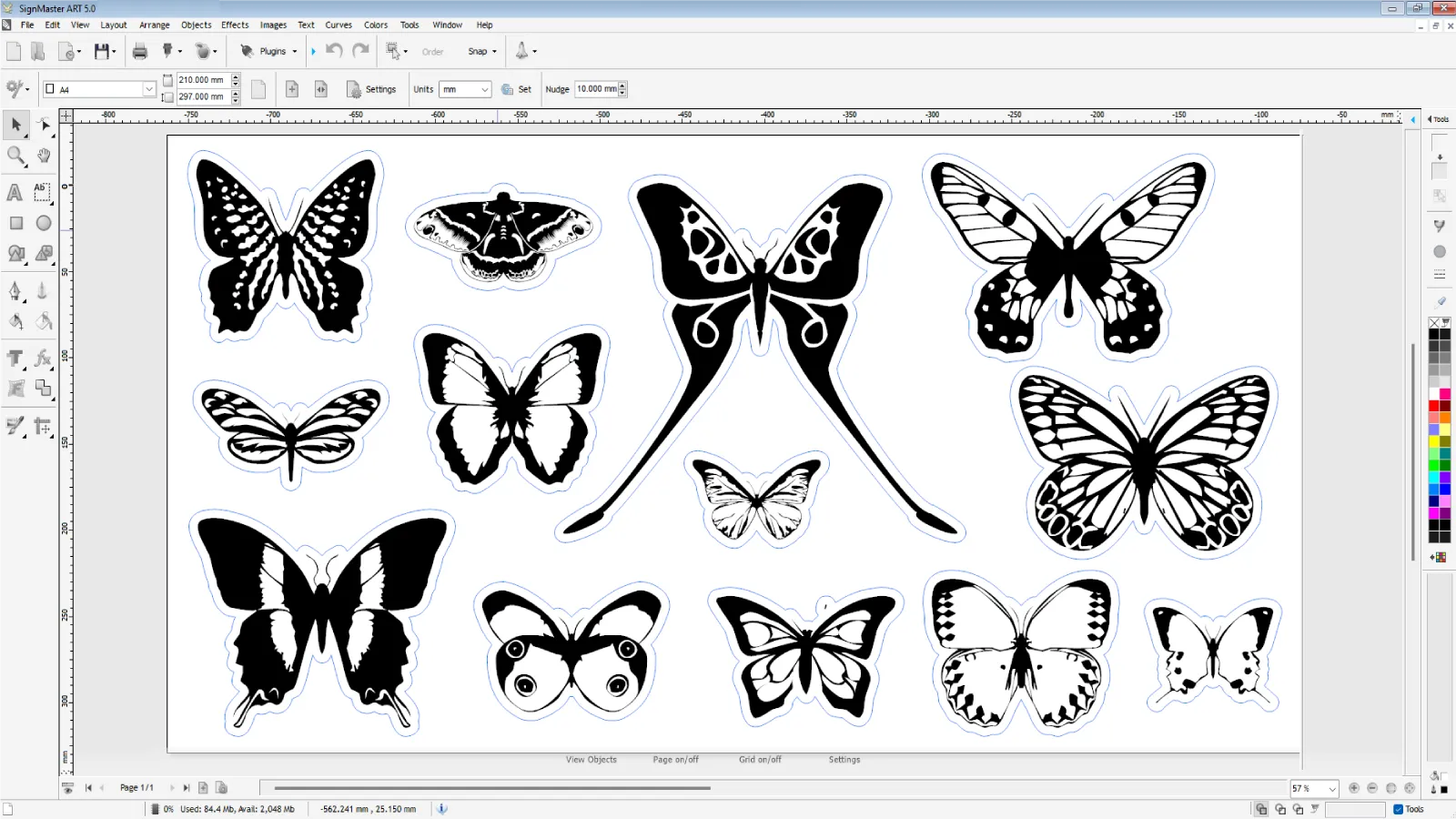Click the Plugins button
The height and width of the screenshot is (819, 1456).
[x=271, y=52]
